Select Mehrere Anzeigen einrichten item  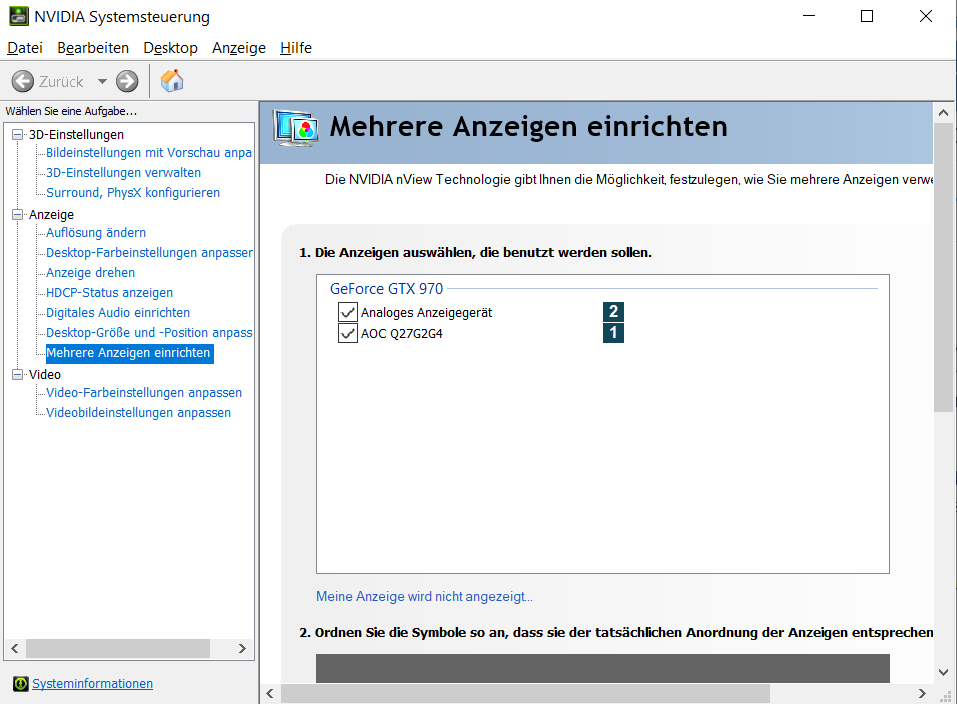click(129, 353)
